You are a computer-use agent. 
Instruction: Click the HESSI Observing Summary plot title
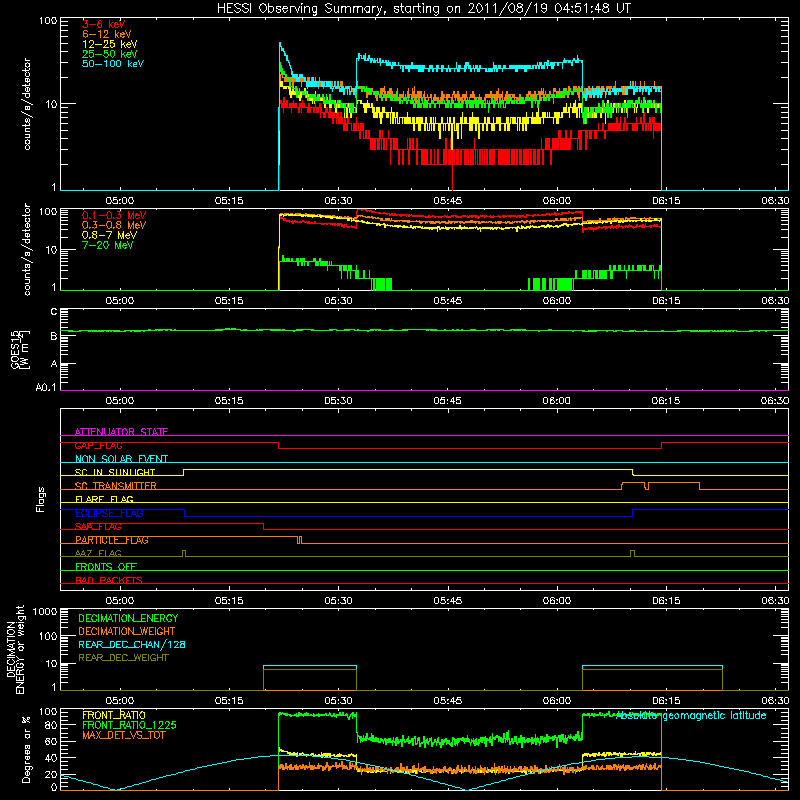pos(424,9)
